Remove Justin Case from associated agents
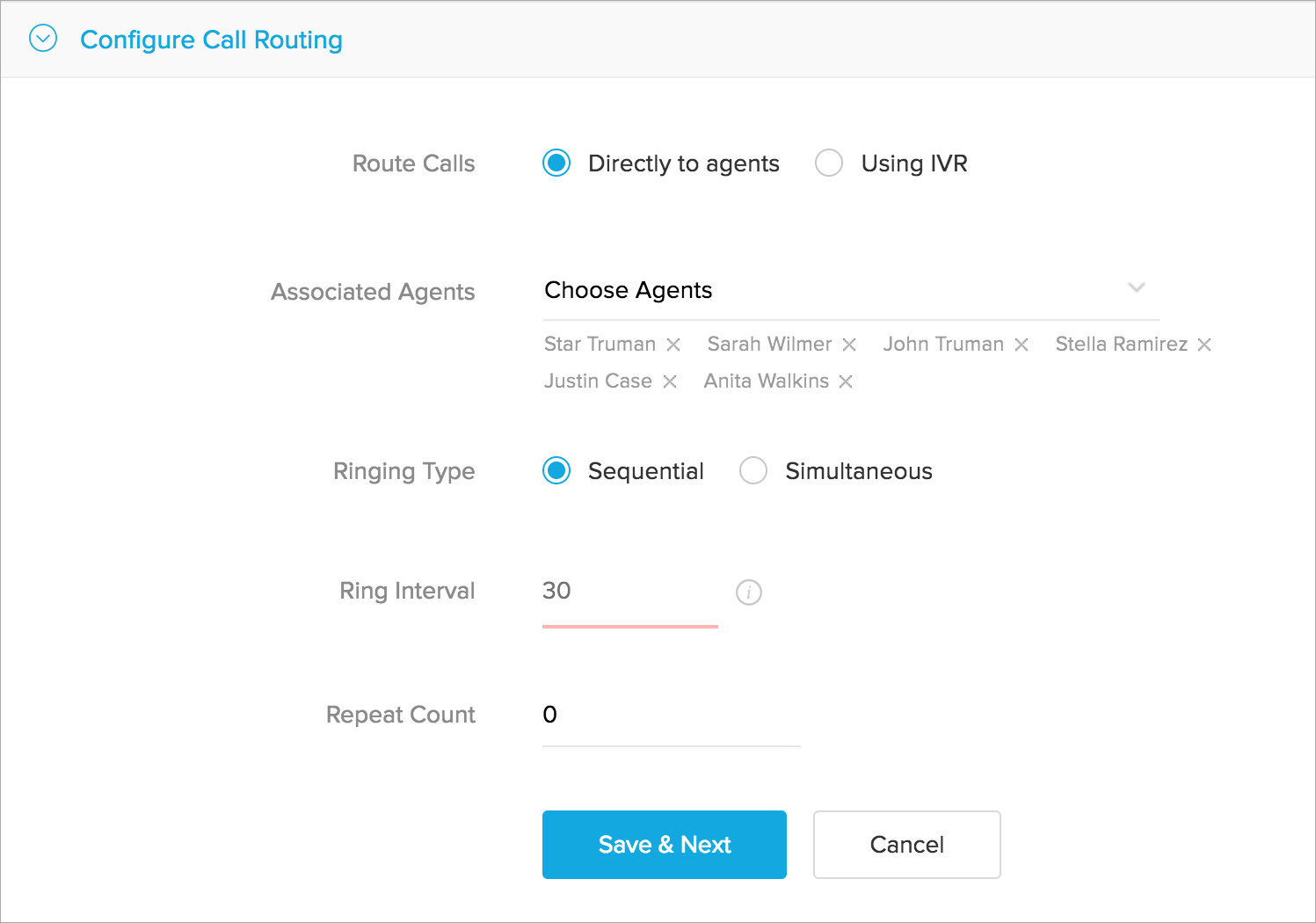This screenshot has width=1316, height=923. pos(670,382)
